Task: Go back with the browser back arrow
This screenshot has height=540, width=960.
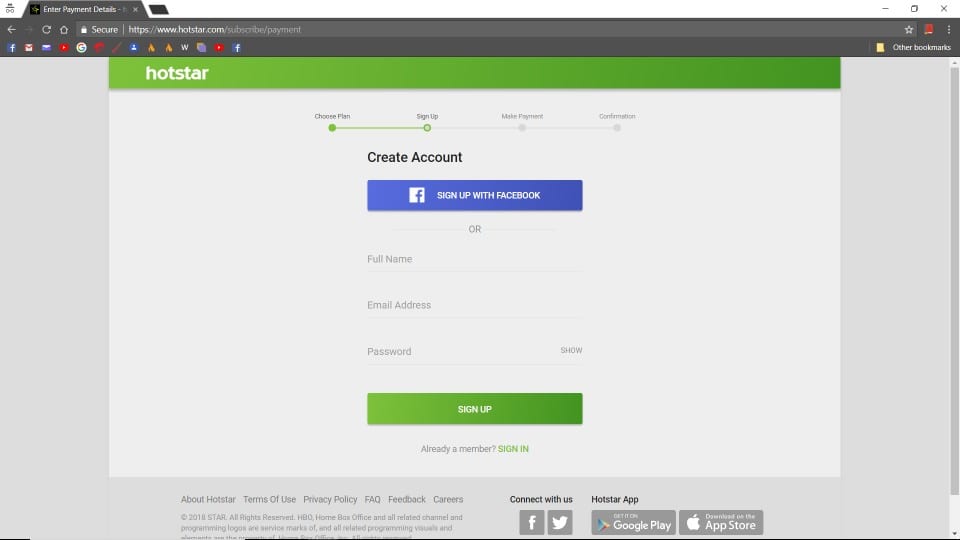Action: (x=12, y=29)
